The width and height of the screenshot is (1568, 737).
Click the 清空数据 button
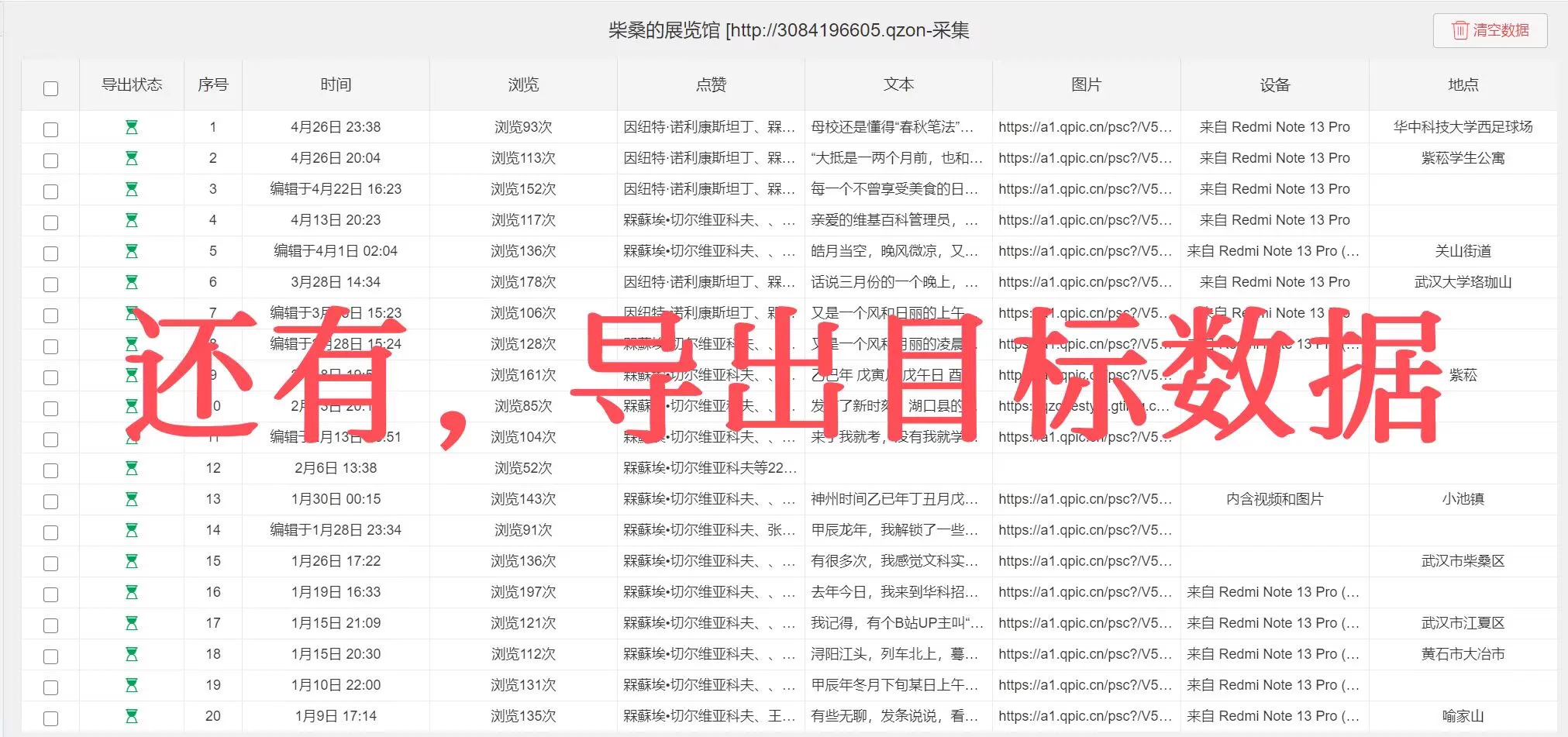(x=1490, y=30)
